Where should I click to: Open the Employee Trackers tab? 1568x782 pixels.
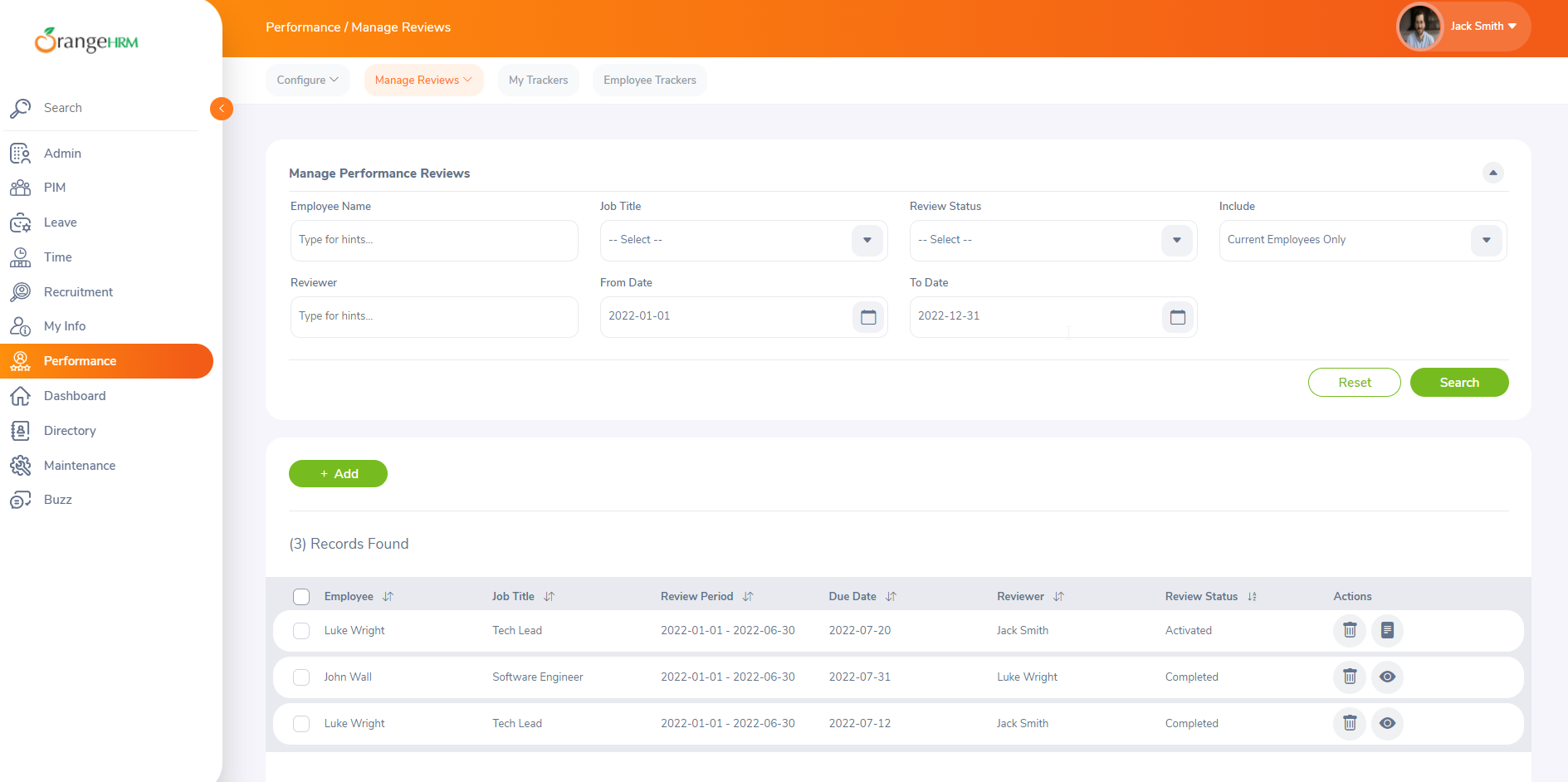[x=650, y=81]
